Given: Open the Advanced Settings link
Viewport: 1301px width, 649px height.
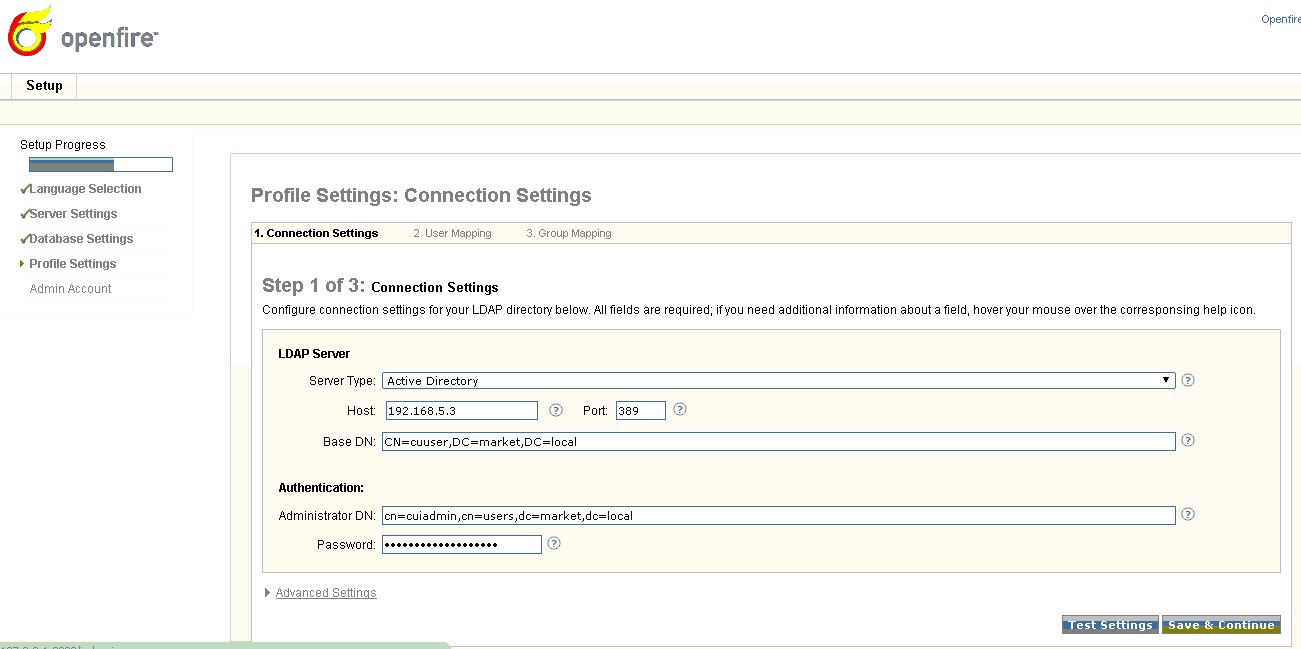Looking at the screenshot, I should (x=326, y=593).
